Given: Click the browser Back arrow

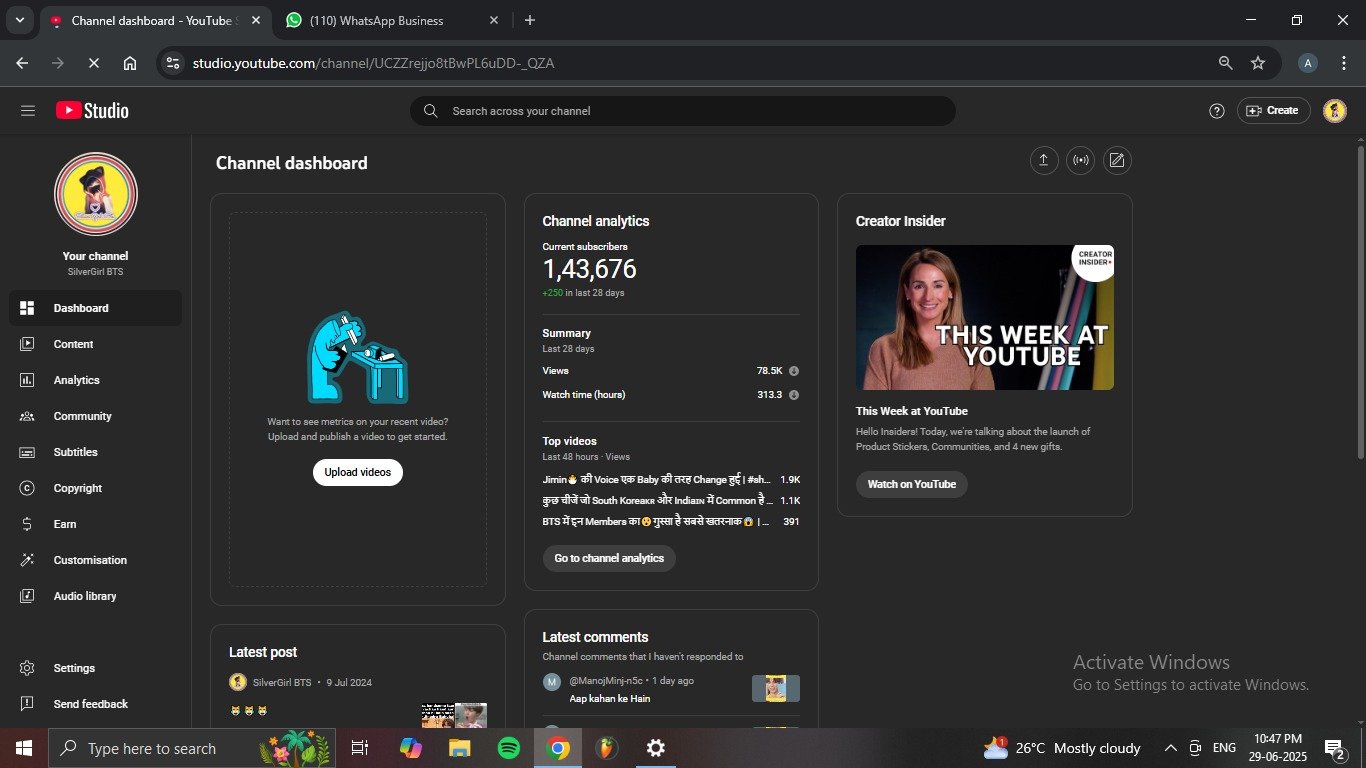Looking at the screenshot, I should click(x=22, y=63).
